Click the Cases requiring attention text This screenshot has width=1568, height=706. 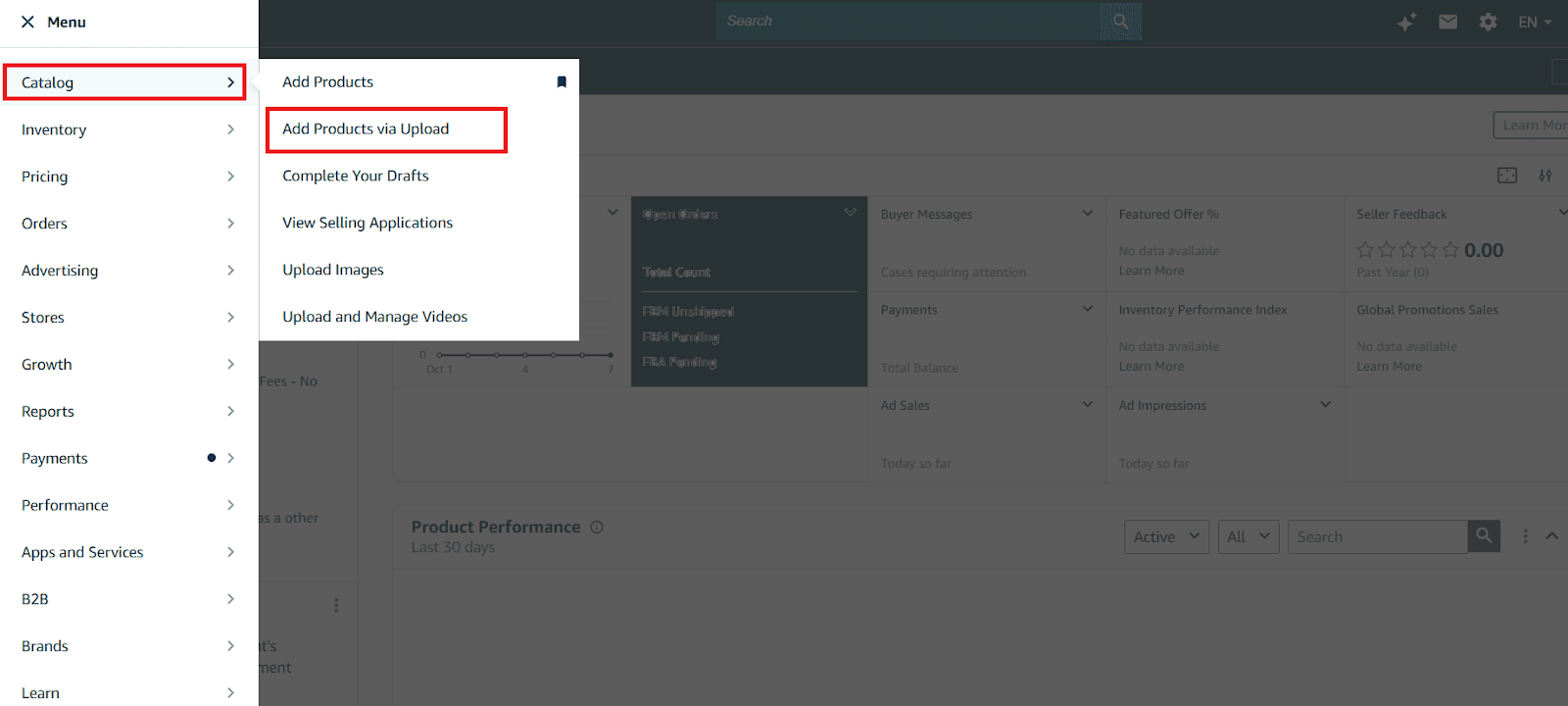pyautogui.click(x=954, y=273)
